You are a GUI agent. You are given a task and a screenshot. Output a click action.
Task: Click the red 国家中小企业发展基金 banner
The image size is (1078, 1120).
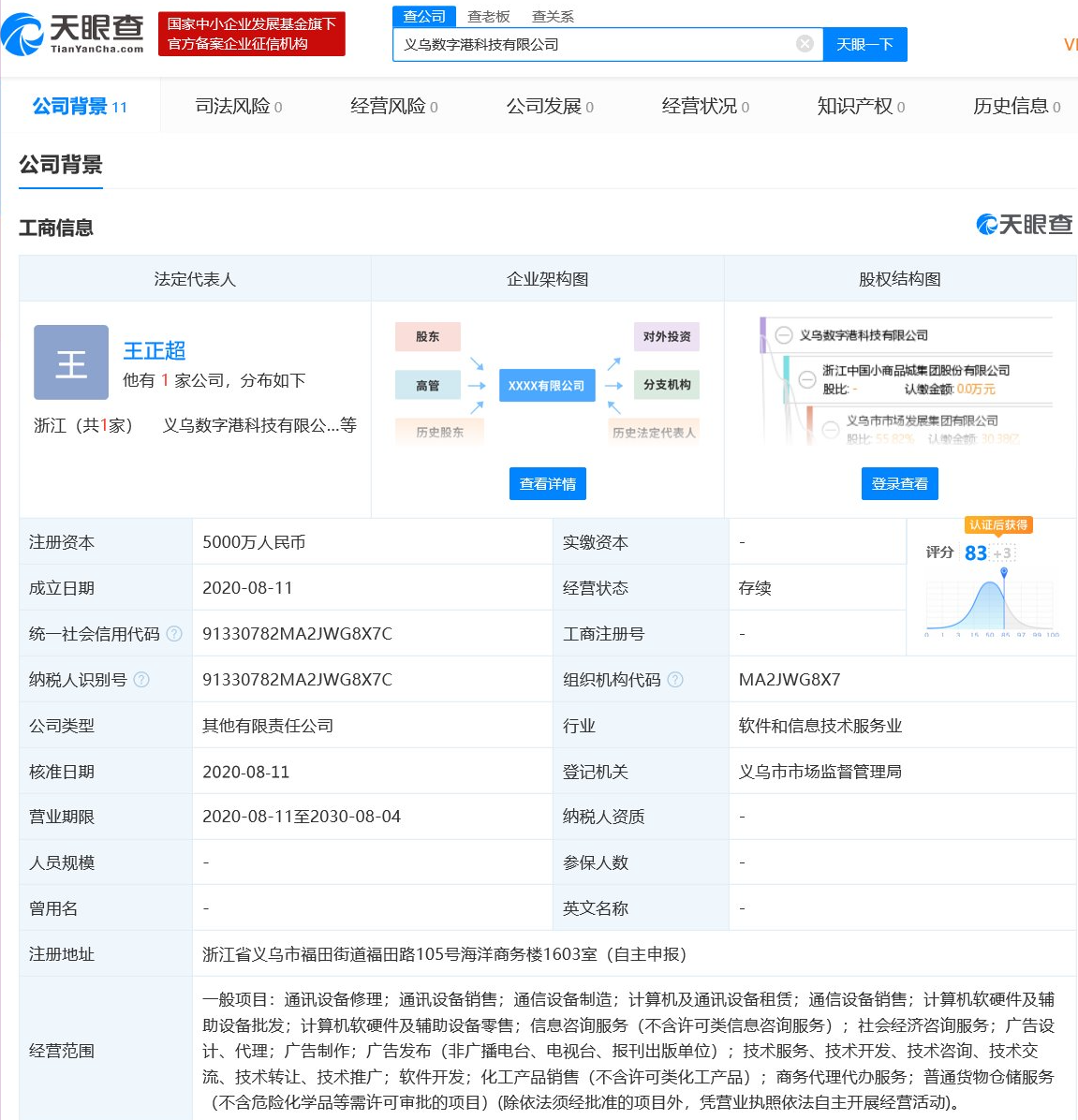[x=251, y=34]
